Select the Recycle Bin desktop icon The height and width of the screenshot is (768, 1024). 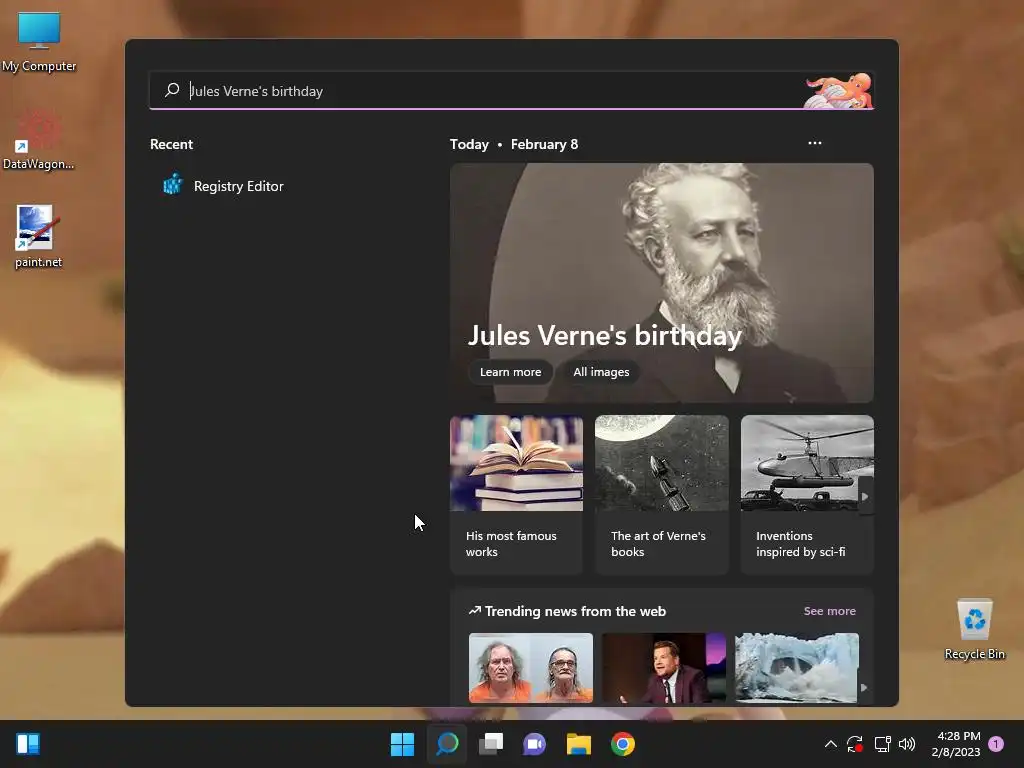click(x=974, y=629)
